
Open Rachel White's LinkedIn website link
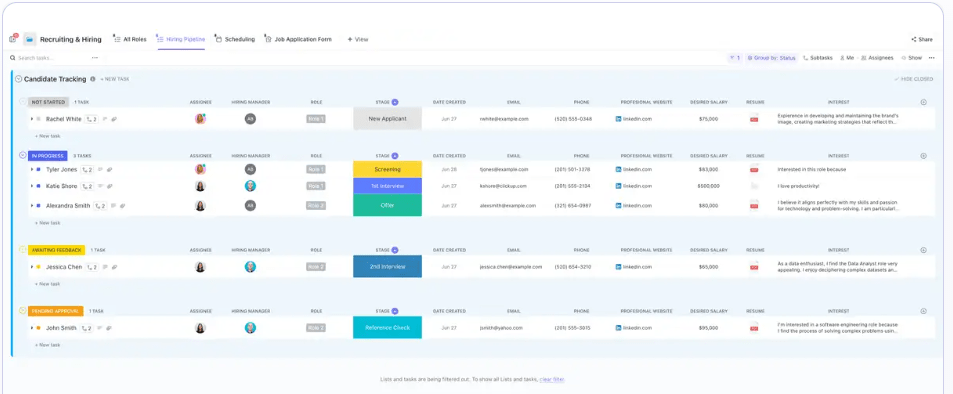click(634, 119)
